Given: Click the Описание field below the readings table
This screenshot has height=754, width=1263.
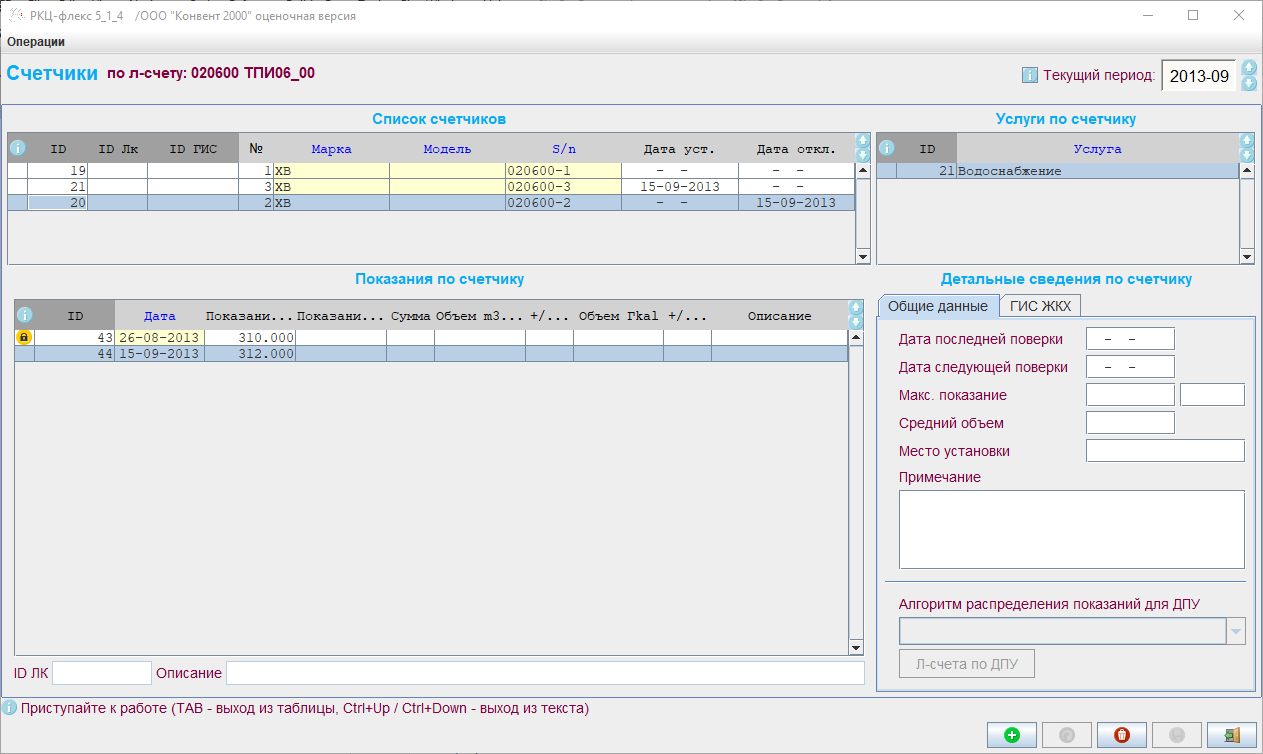Looking at the screenshot, I should click(545, 673).
